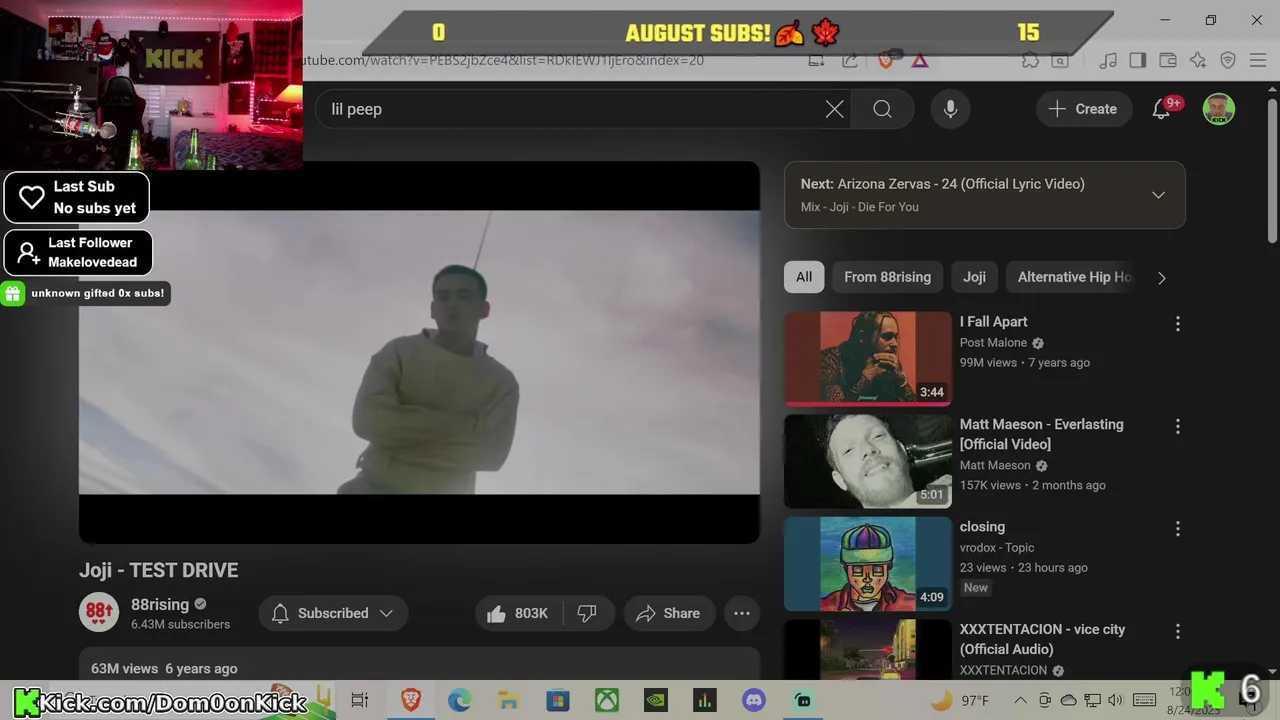Click the Share button
1280x720 pixels.
pyautogui.click(x=668, y=613)
